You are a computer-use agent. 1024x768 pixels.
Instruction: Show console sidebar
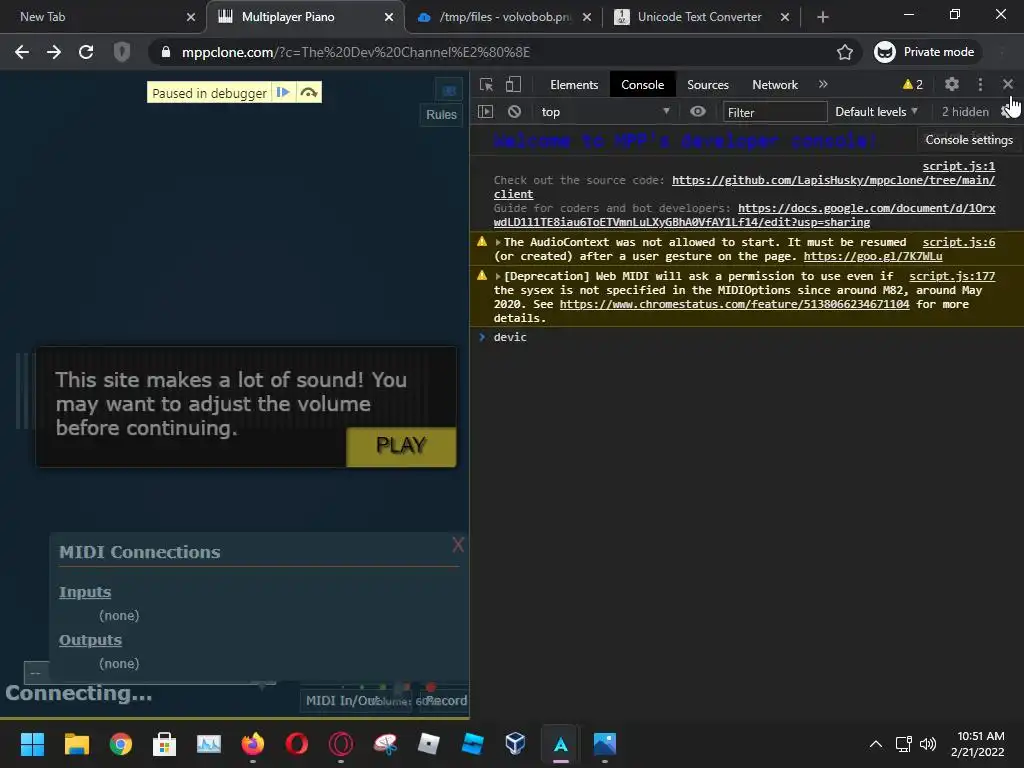485,112
